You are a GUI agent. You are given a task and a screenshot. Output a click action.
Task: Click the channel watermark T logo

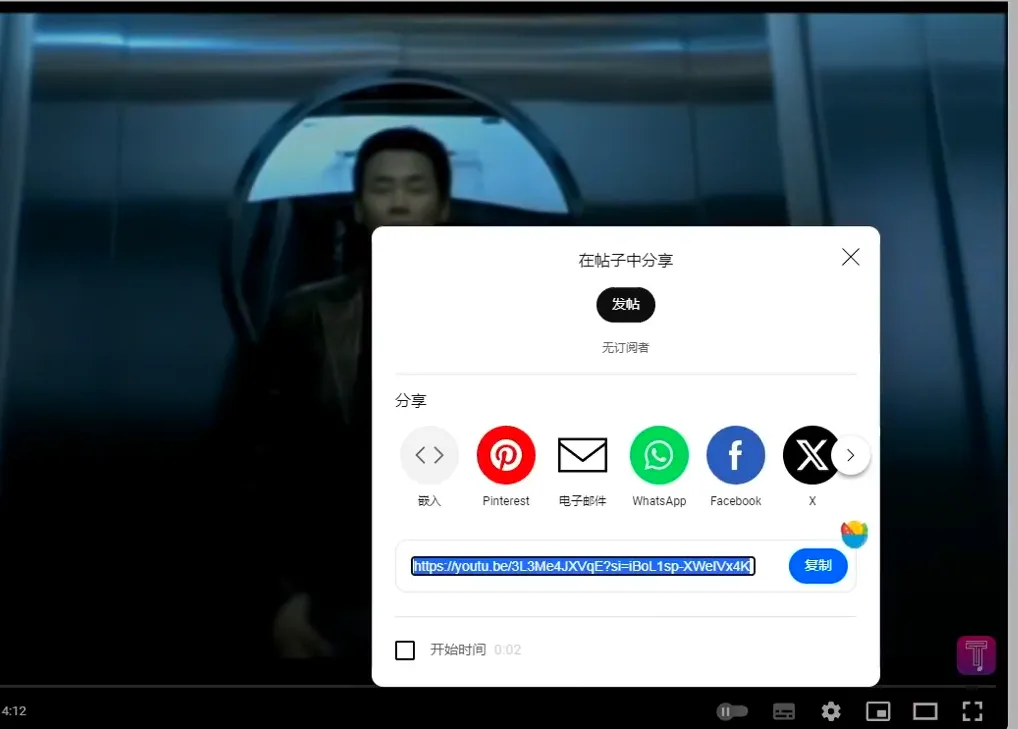coord(976,655)
